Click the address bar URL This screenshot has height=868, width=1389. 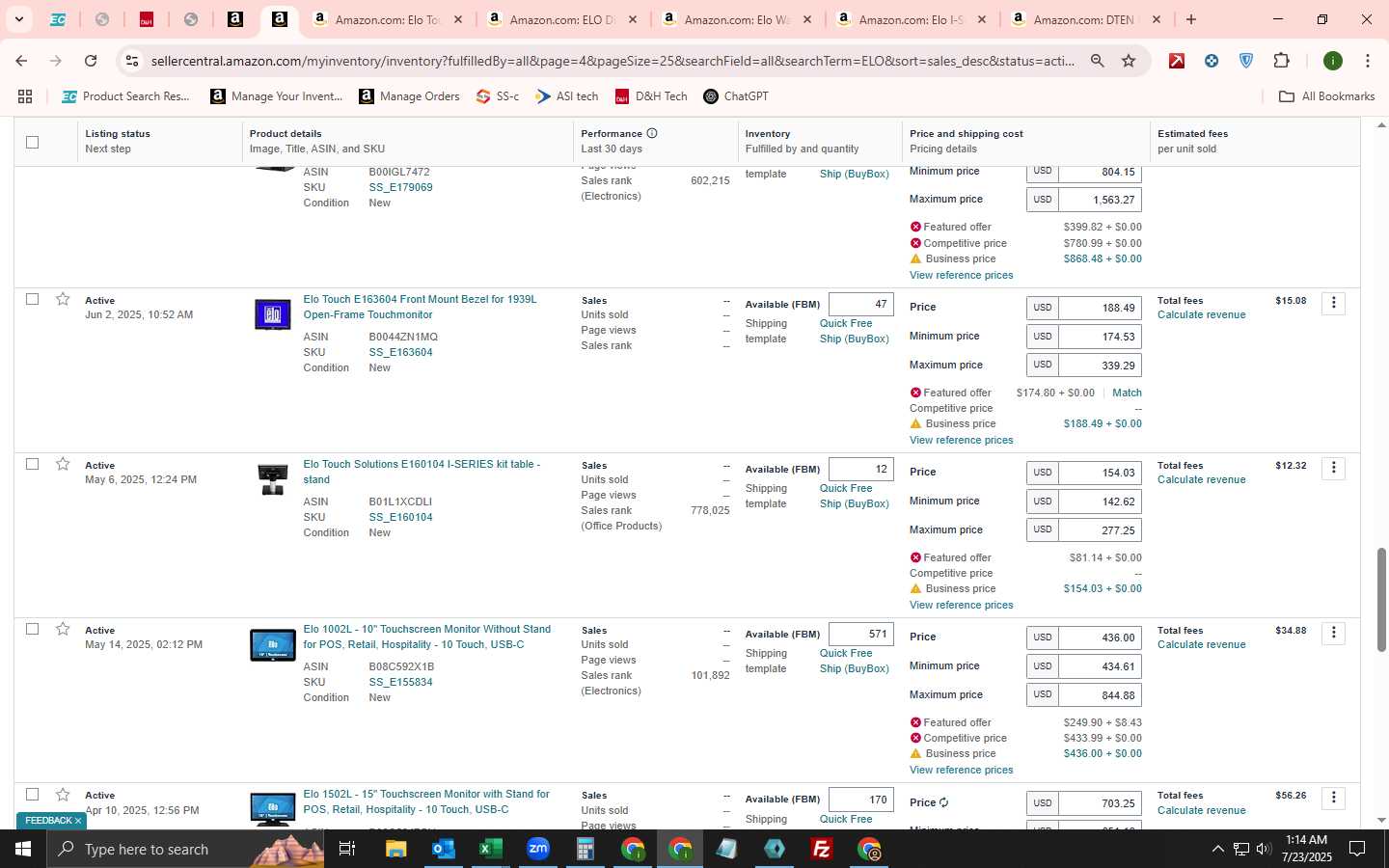pyautogui.click(x=612, y=61)
